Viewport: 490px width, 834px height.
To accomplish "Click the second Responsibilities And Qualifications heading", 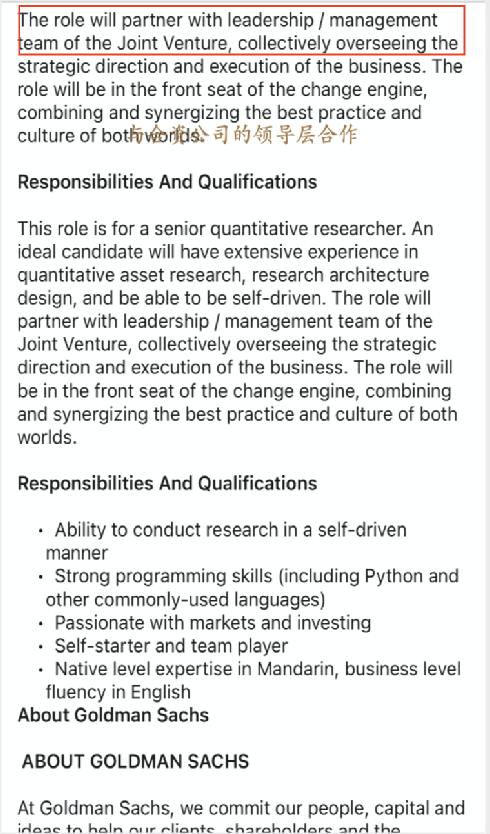I will pyautogui.click(x=168, y=483).
